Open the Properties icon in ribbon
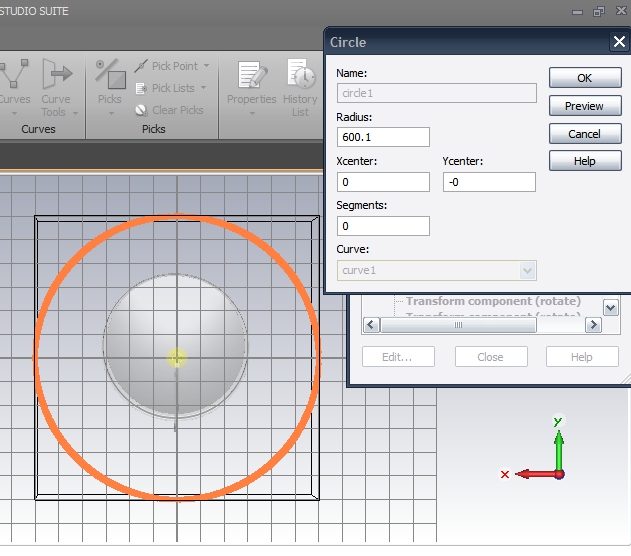Image resolution: width=631 pixels, height=556 pixels. (251, 76)
